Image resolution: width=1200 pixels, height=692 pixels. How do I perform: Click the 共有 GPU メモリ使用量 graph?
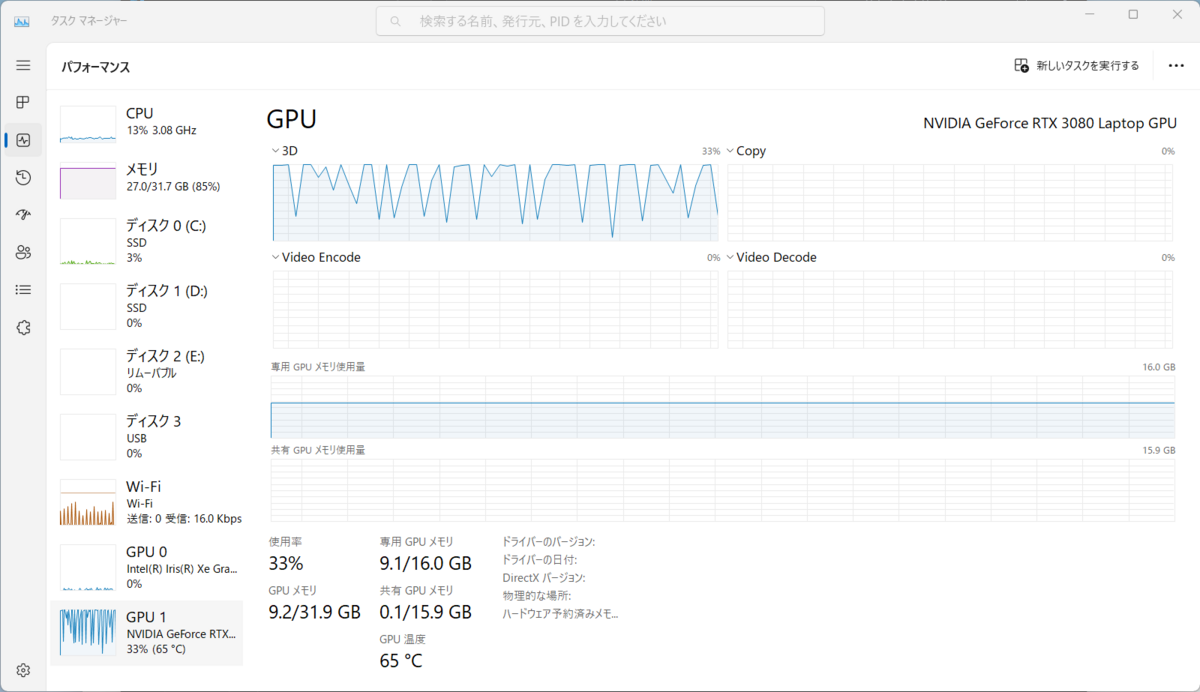tap(722, 490)
